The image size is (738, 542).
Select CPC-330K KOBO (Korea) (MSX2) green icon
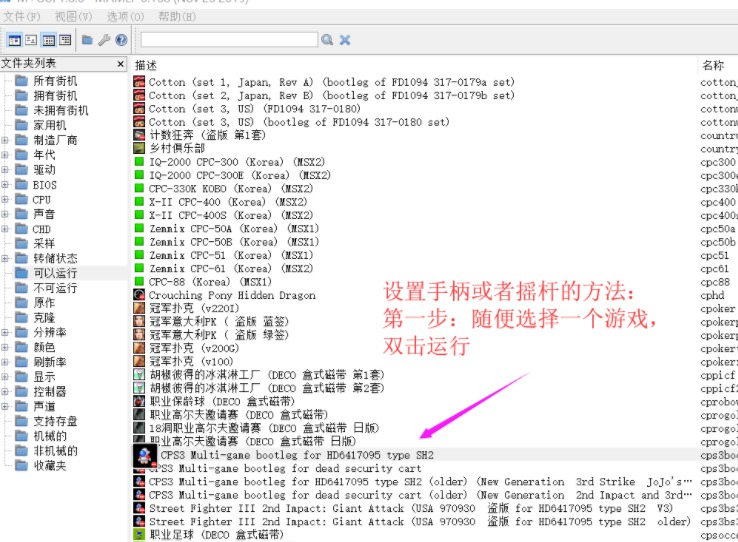(x=139, y=188)
